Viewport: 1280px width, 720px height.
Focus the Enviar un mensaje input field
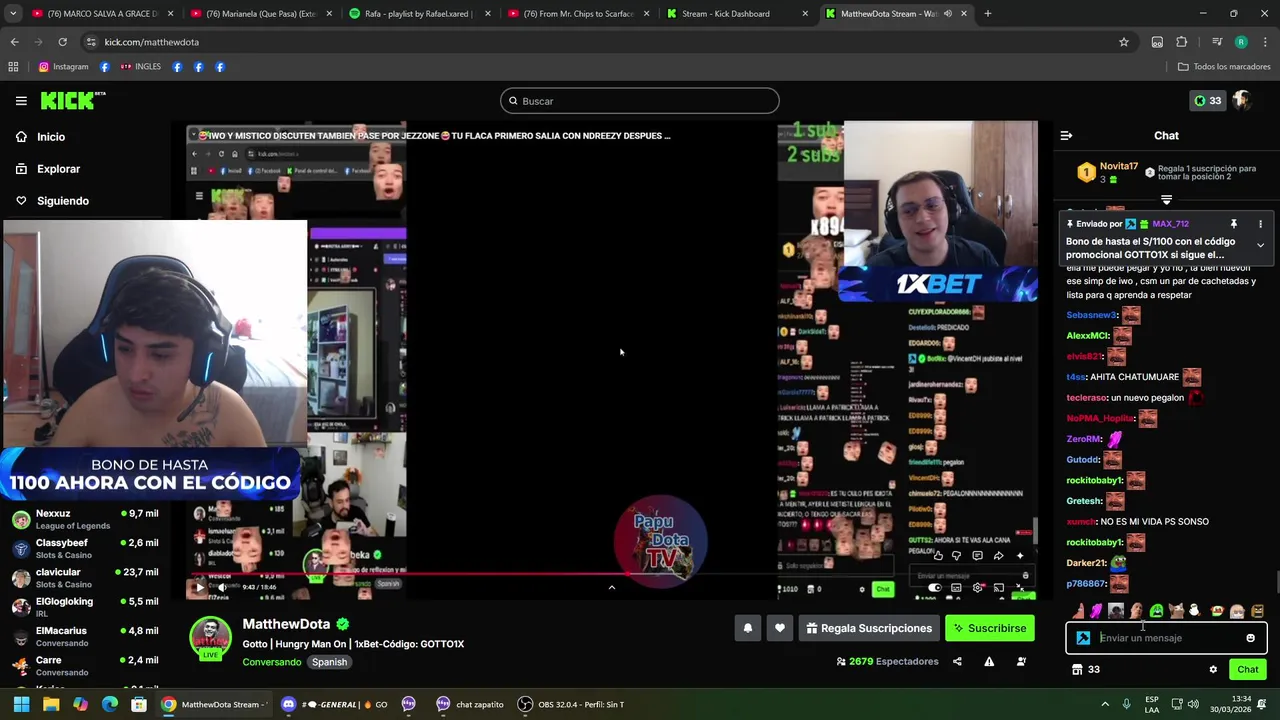click(x=1166, y=638)
